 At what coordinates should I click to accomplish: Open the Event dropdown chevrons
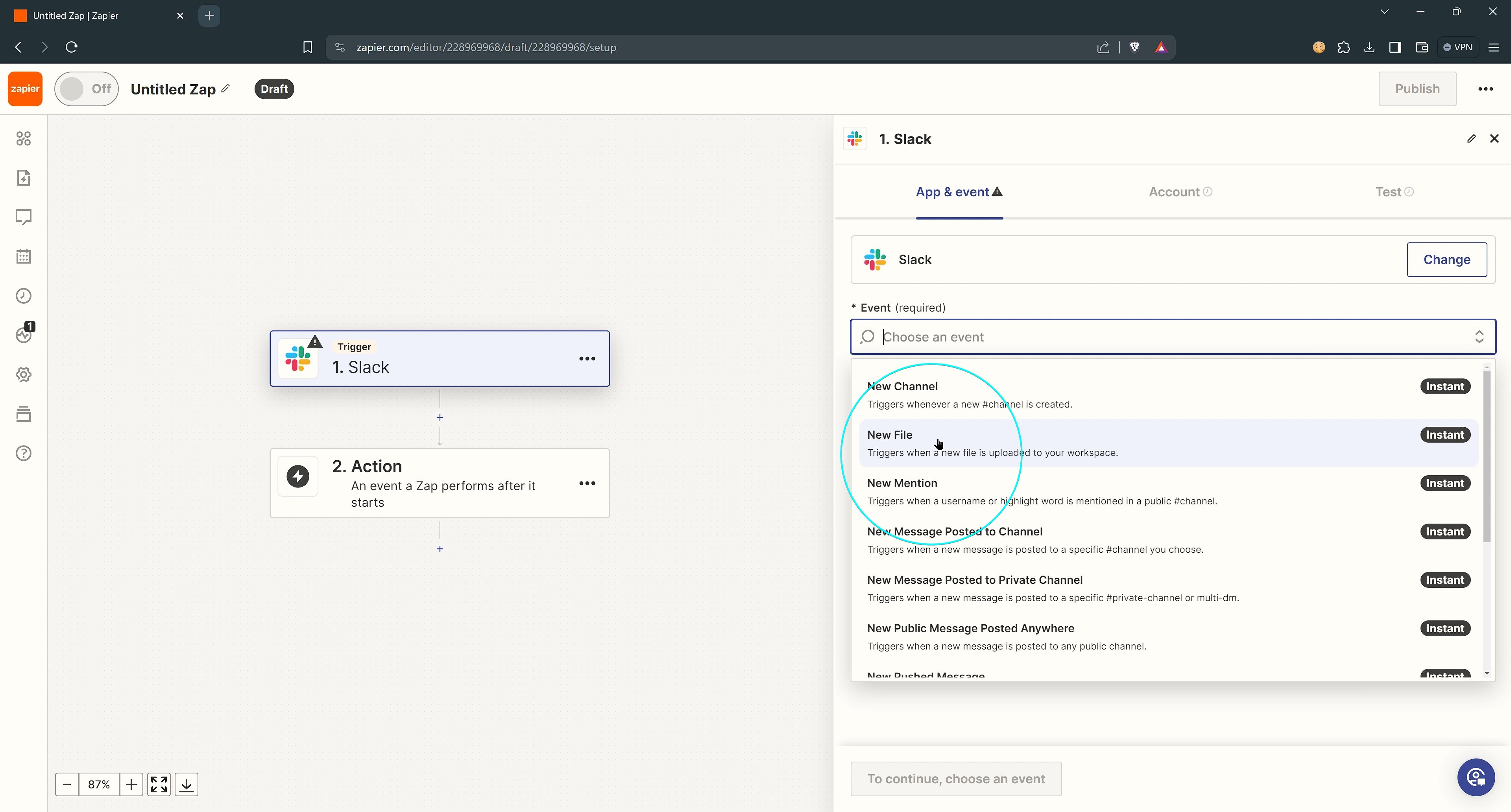point(1479,336)
